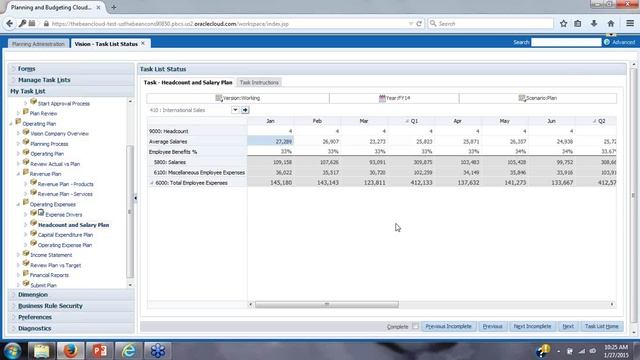Viewport: 640px width, 360px height.
Task: Close the Vision - Task List Status tab
Action: pyautogui.click(x=143, y=43)
